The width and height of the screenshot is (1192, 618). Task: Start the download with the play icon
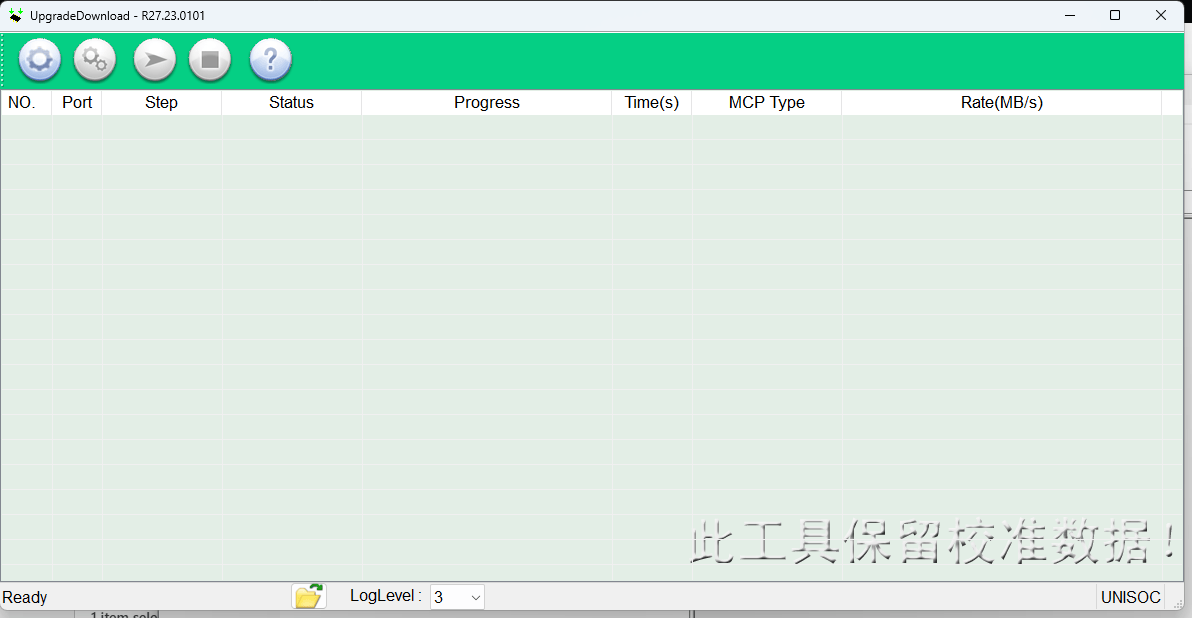154,60
